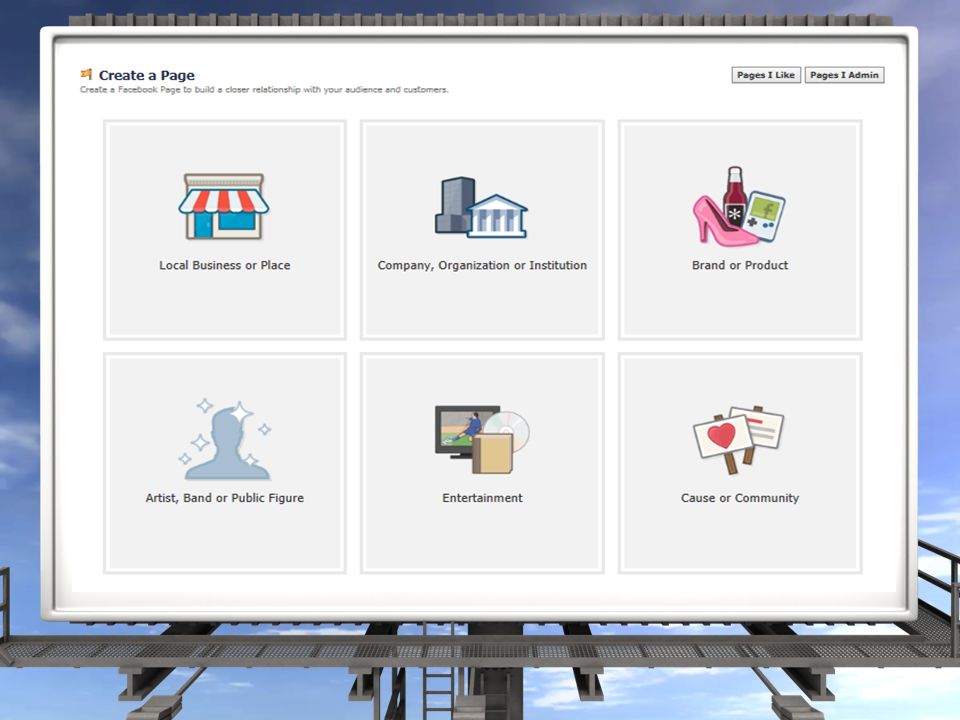This screenshot has width=960, height=720.
Task: Click the 'Create a Facebook Page to build' subtitle
Action: tap(264, 89)
